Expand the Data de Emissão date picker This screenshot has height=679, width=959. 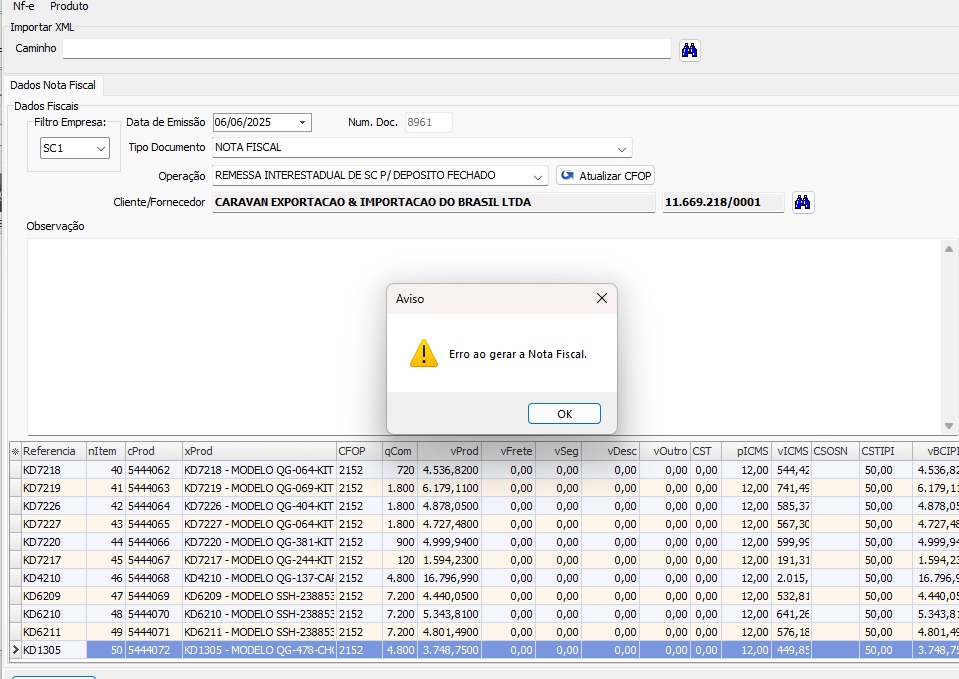pos(302,123)
